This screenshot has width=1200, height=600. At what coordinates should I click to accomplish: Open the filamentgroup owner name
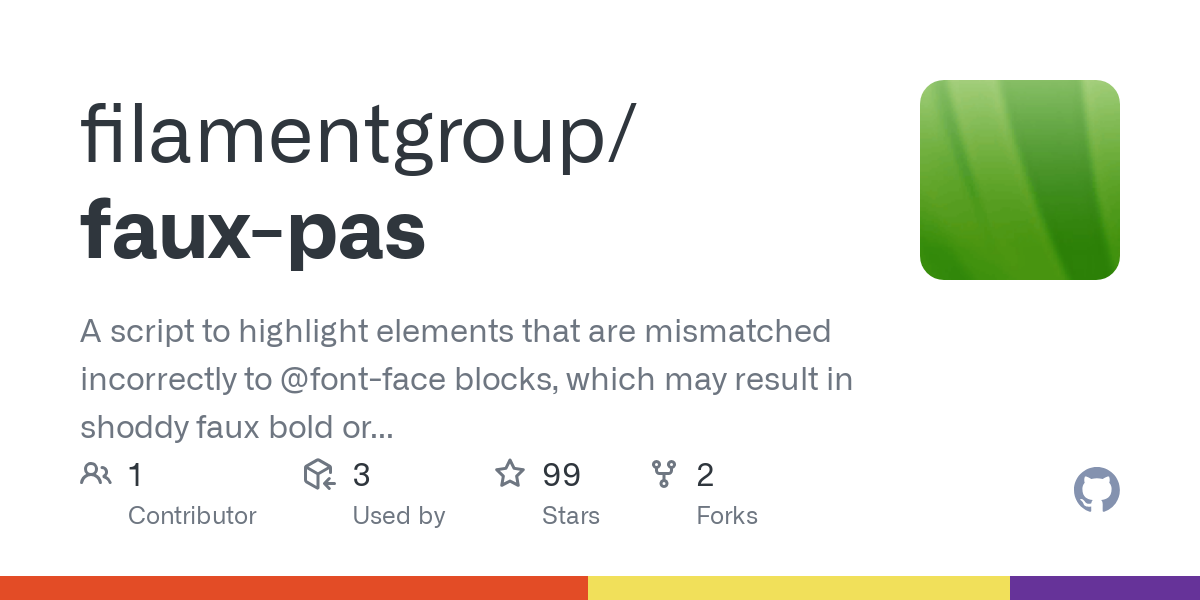point(355,135)
